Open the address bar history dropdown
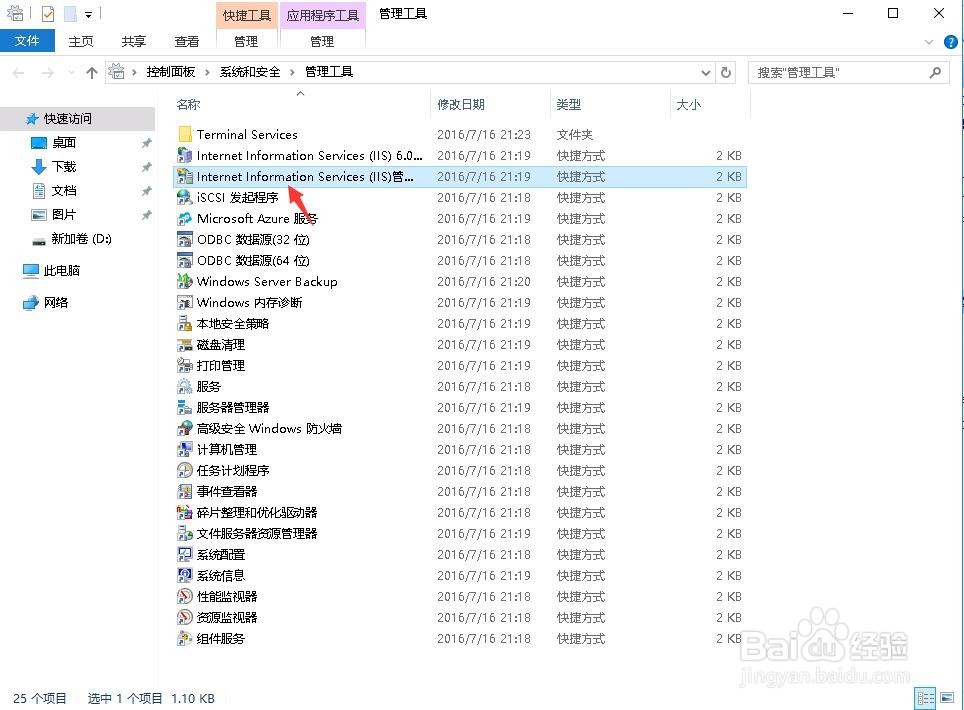This screenshot has width=964, height=710. click(x=706, y=73)
